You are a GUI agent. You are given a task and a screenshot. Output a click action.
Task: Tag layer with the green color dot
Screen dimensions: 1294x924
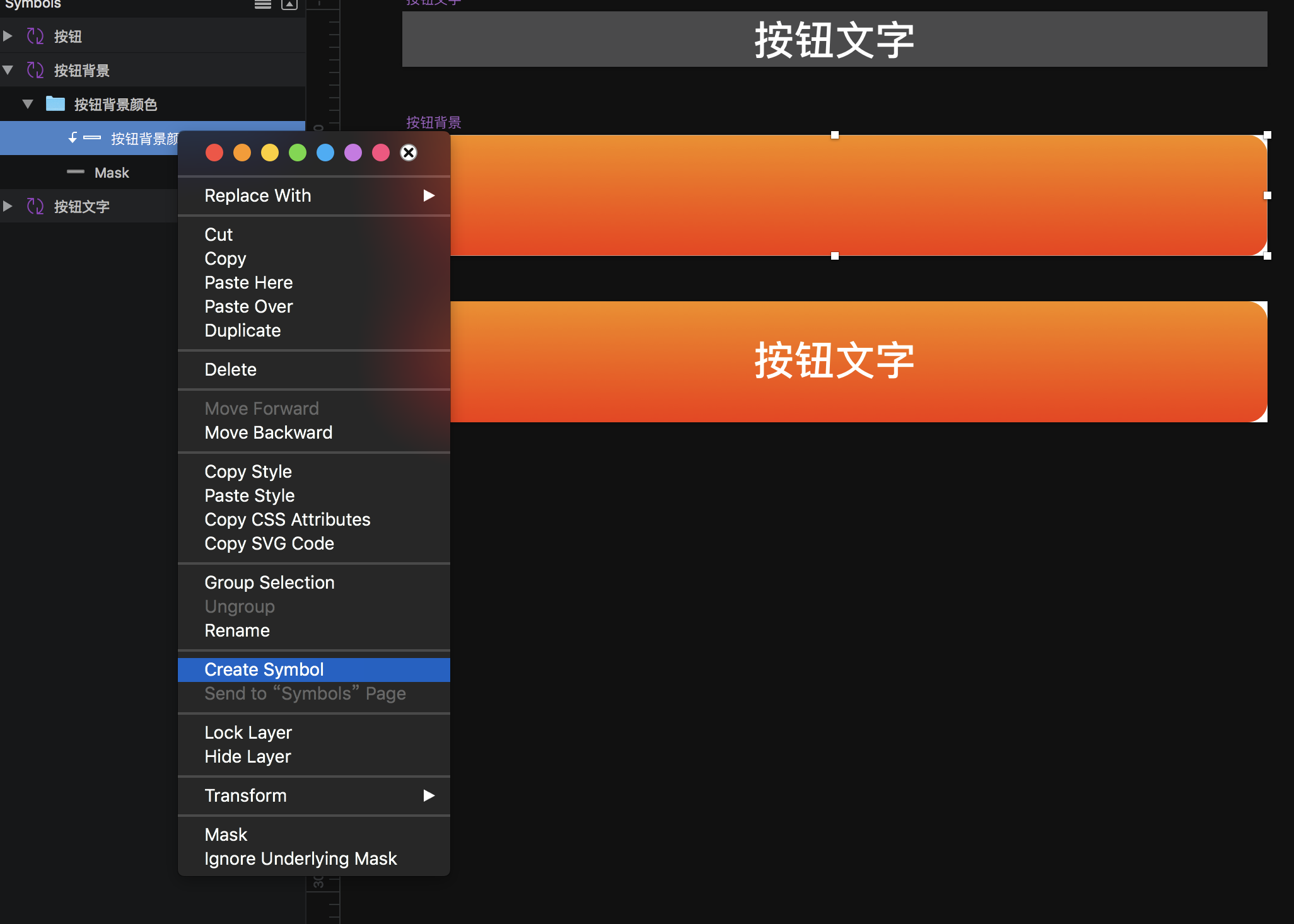tap(298, 153)
